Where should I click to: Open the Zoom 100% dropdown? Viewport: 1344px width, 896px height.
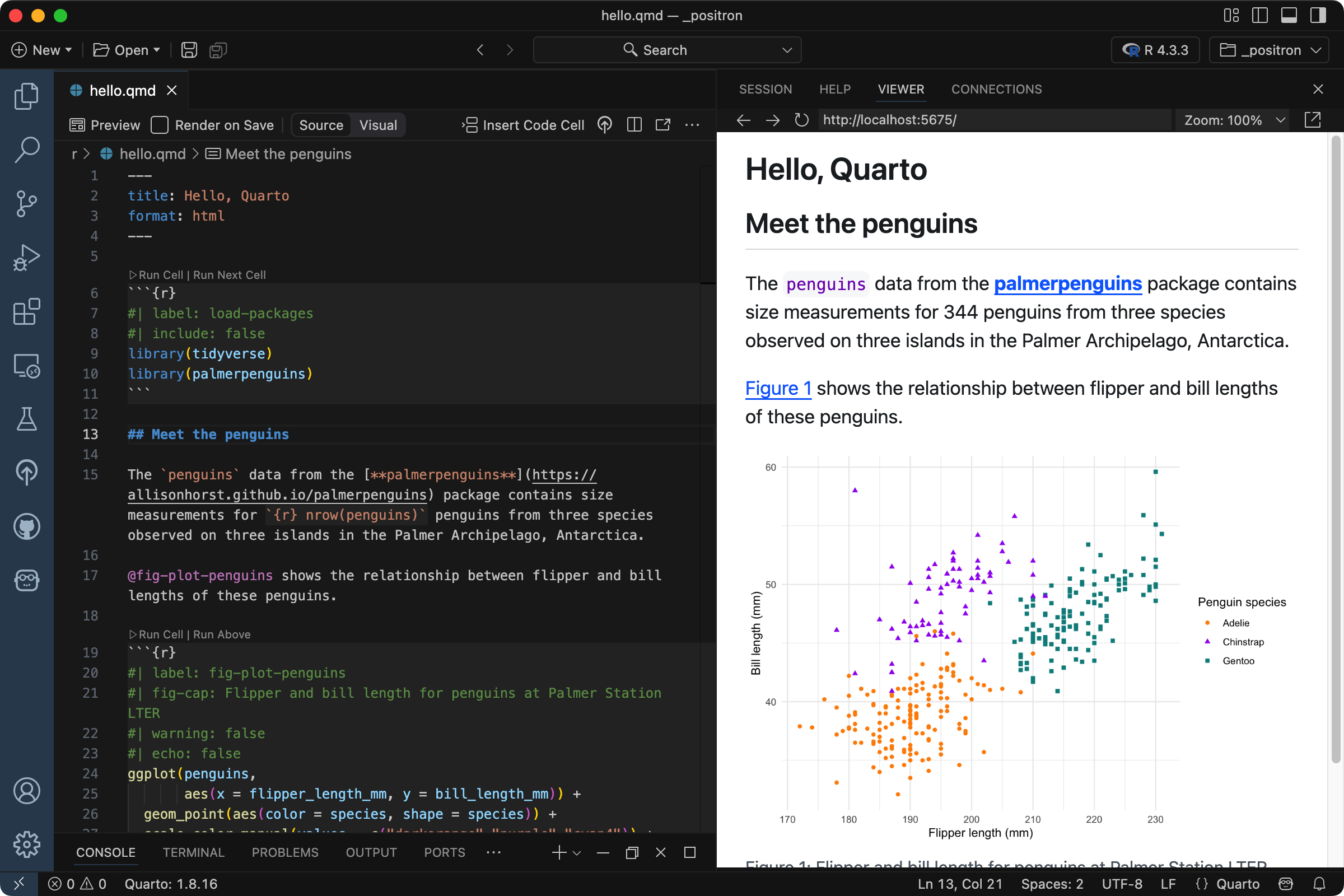pyautogui.click(x=1233, y=120)
